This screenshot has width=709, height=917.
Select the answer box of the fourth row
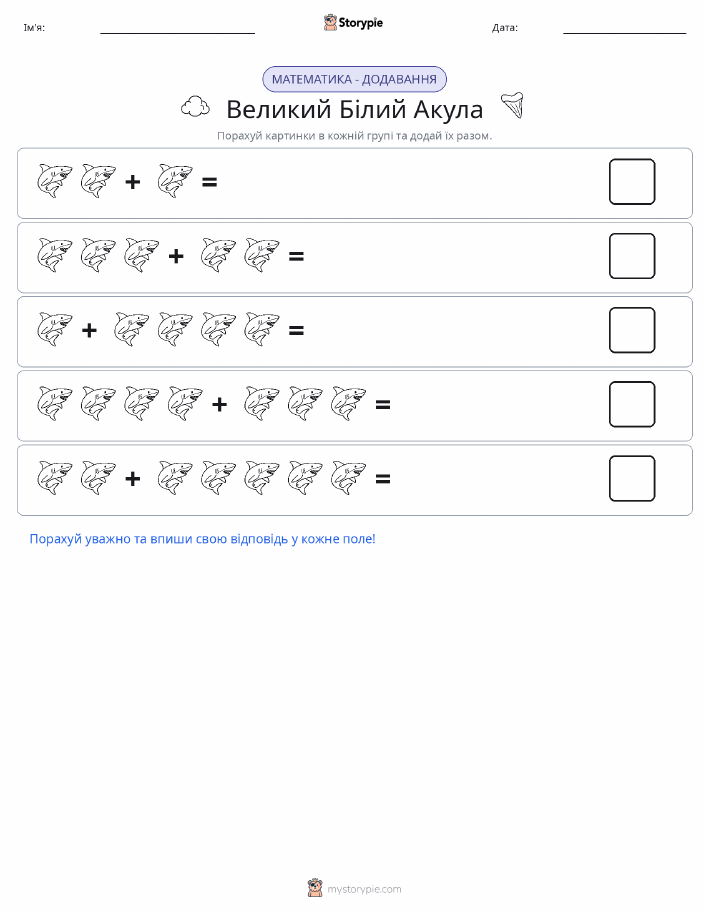(632, 405)
